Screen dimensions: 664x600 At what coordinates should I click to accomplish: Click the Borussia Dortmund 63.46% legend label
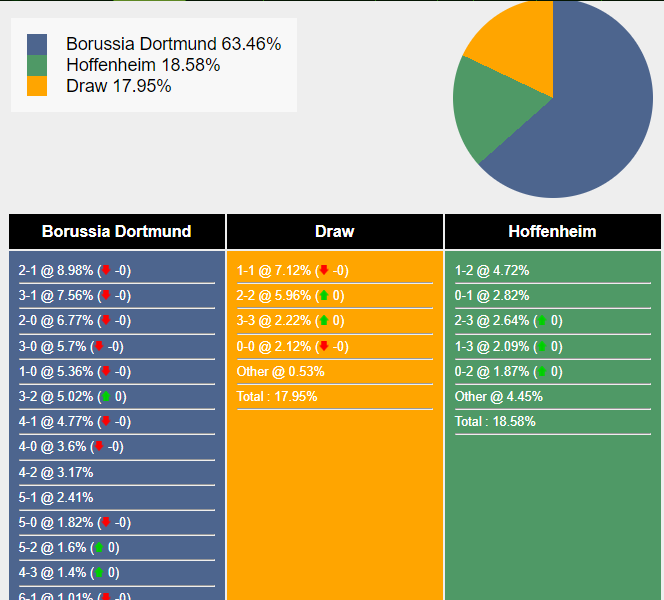[173, 44]
